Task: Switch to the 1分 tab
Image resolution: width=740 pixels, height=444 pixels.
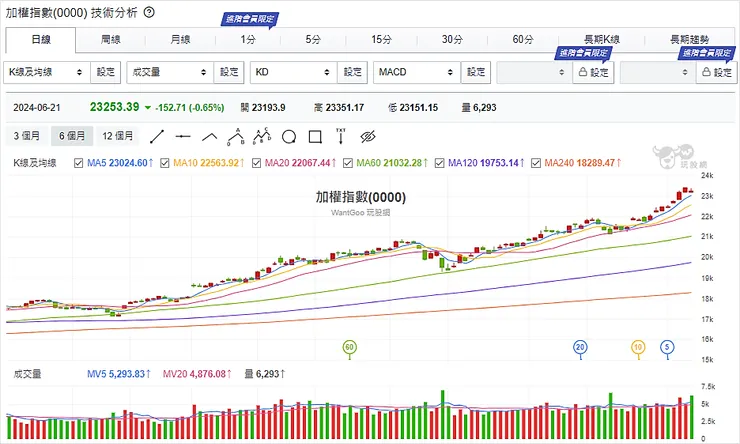Action: (x=248, y=40)
